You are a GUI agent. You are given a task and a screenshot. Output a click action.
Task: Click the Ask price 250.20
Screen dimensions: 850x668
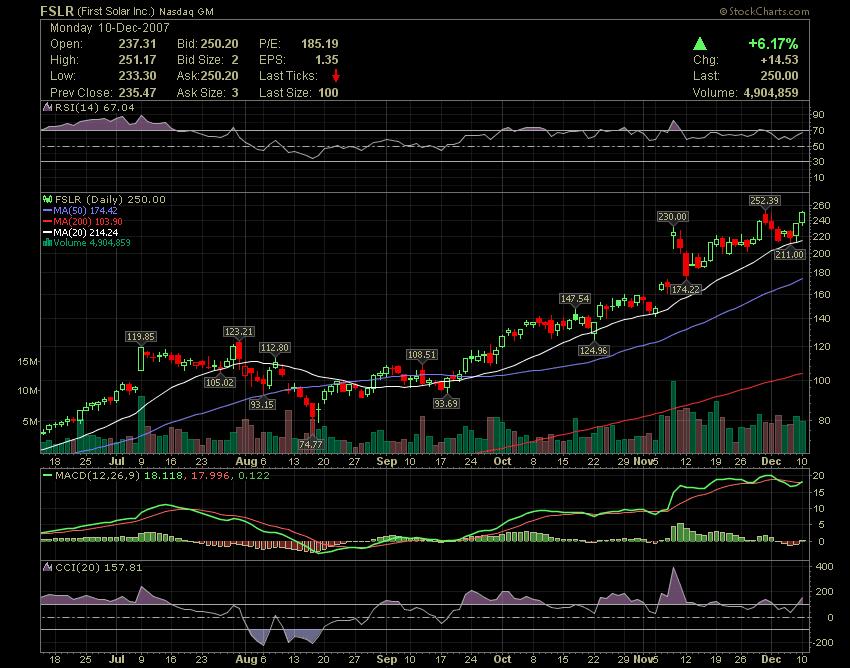click(x=220, y=76)
